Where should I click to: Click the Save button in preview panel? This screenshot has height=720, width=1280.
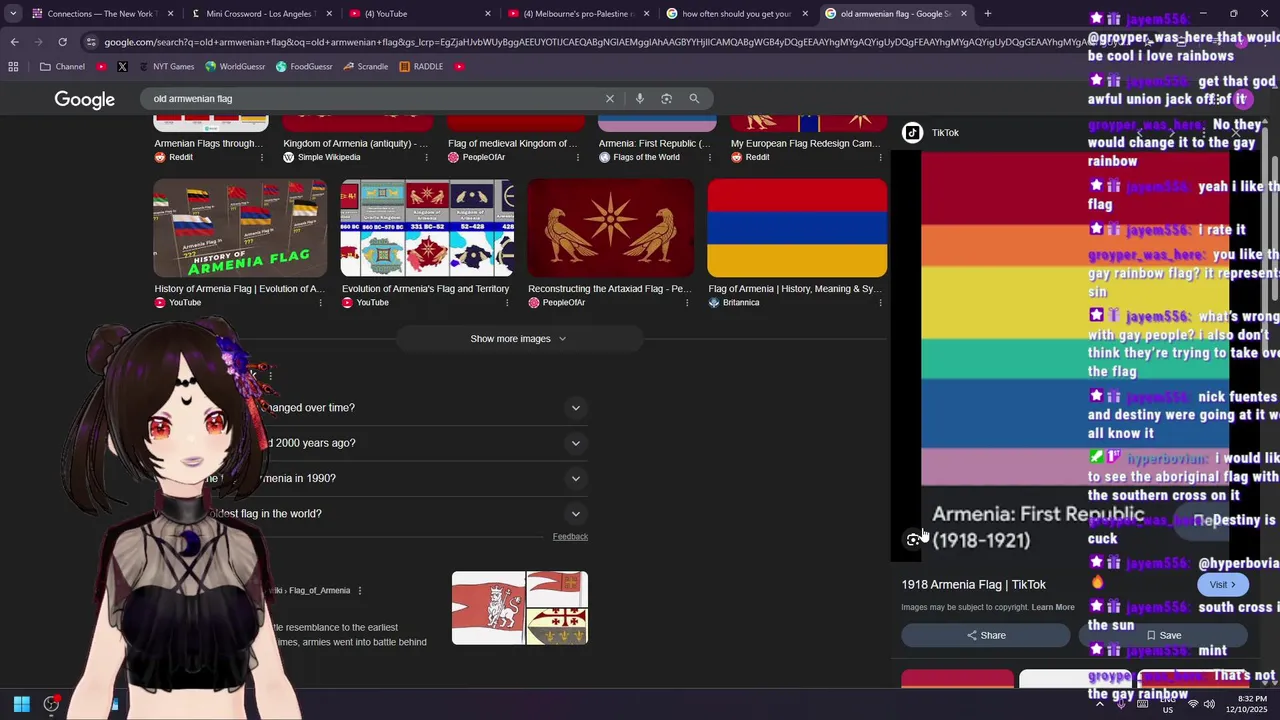[1163, 635]
